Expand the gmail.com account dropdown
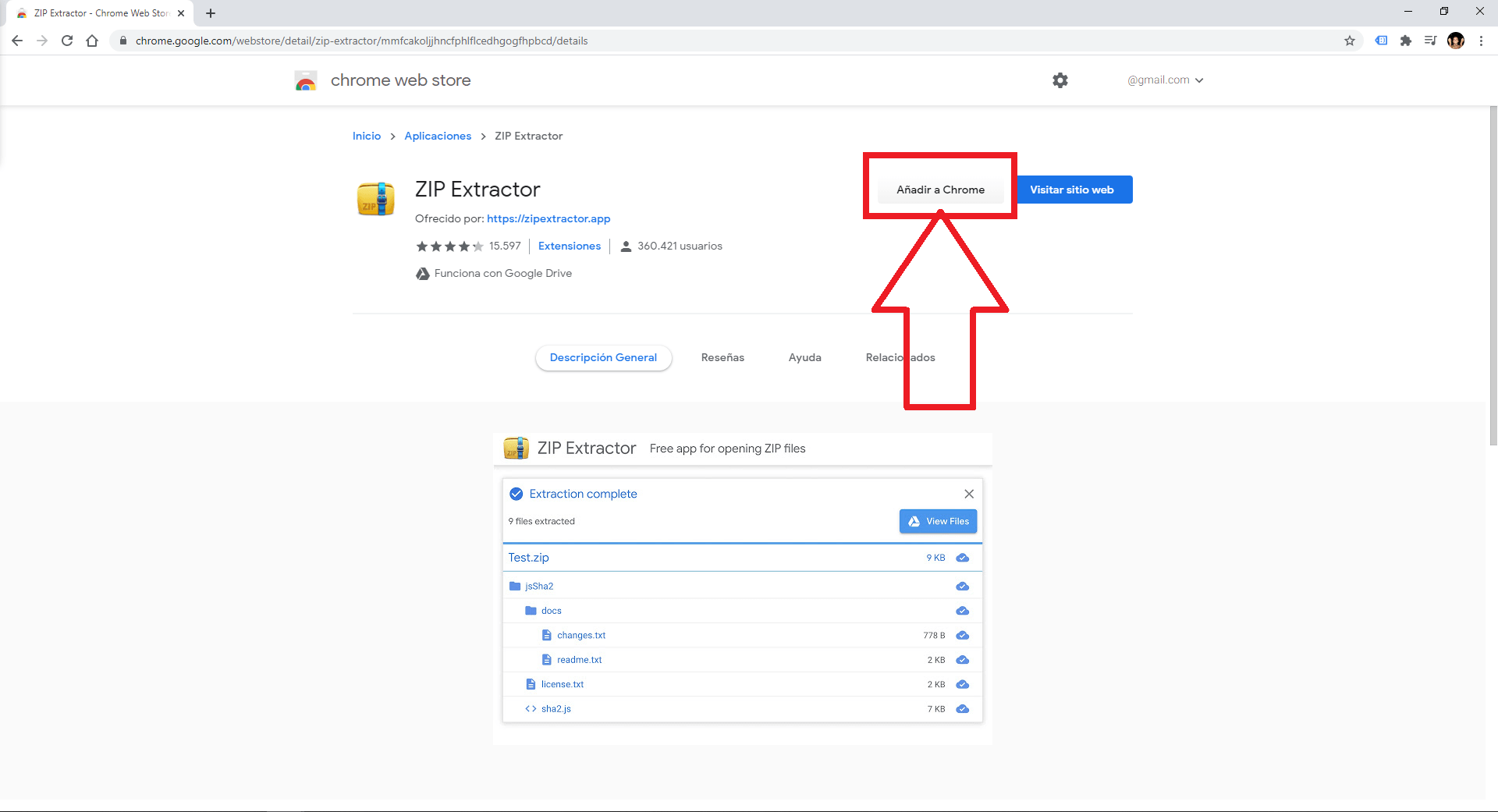 1166,80
